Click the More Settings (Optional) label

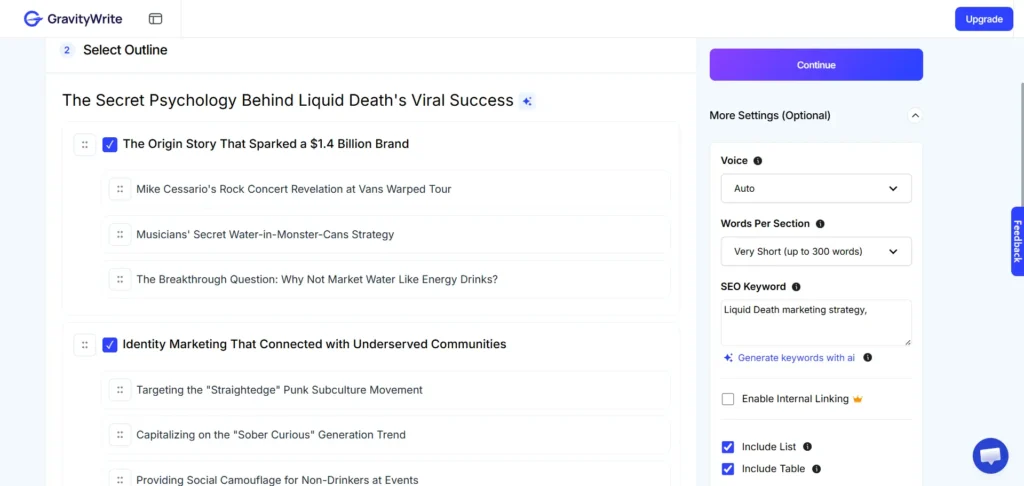coord(770,116)
